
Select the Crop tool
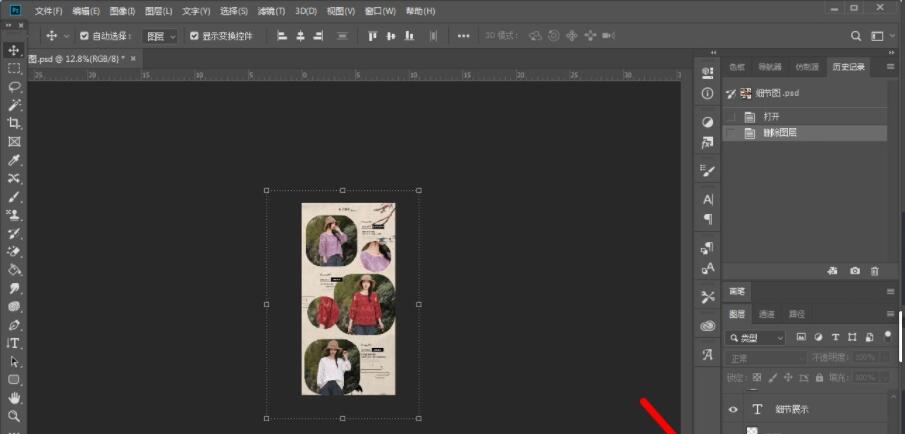[14, 123]
